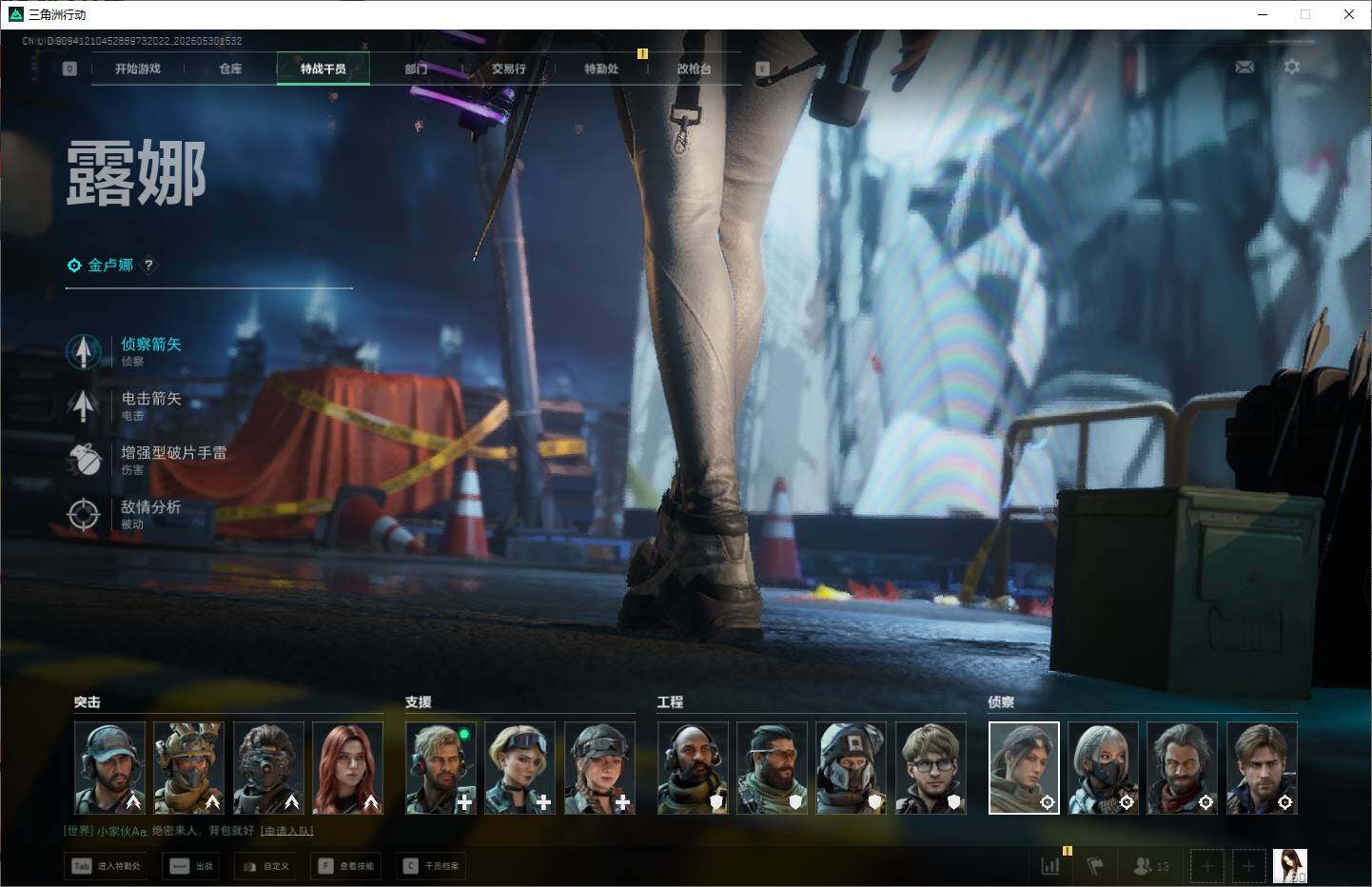This screenshot has height=887, width=1372.
Task: Open the bar-chart stats icon
Action: tap(1050, 866)
